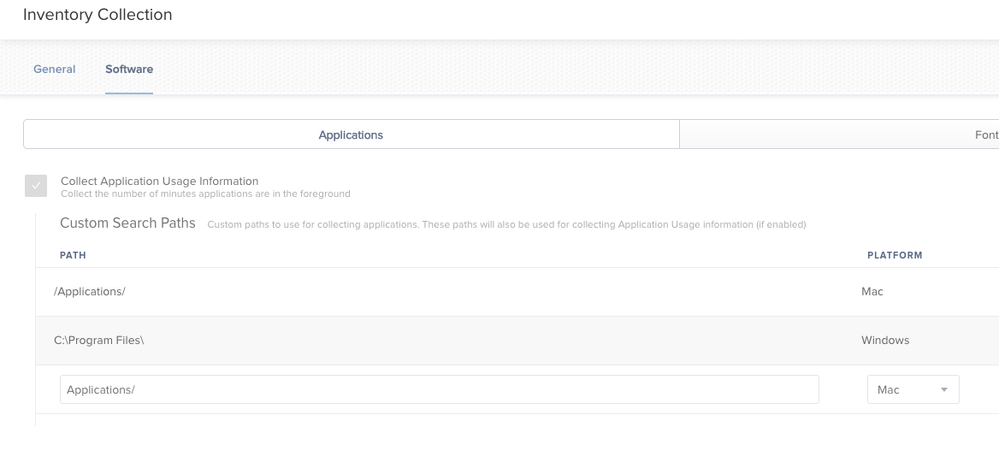Click the custom paths description text
The image size is (999, 452).
(507, 224)
